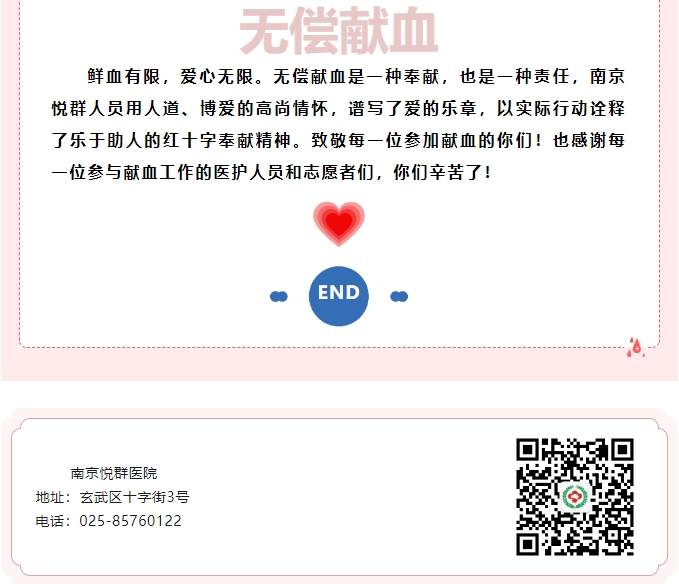Click the top-right QR finder square
The image size is (679, 584).
click(623, 449)
